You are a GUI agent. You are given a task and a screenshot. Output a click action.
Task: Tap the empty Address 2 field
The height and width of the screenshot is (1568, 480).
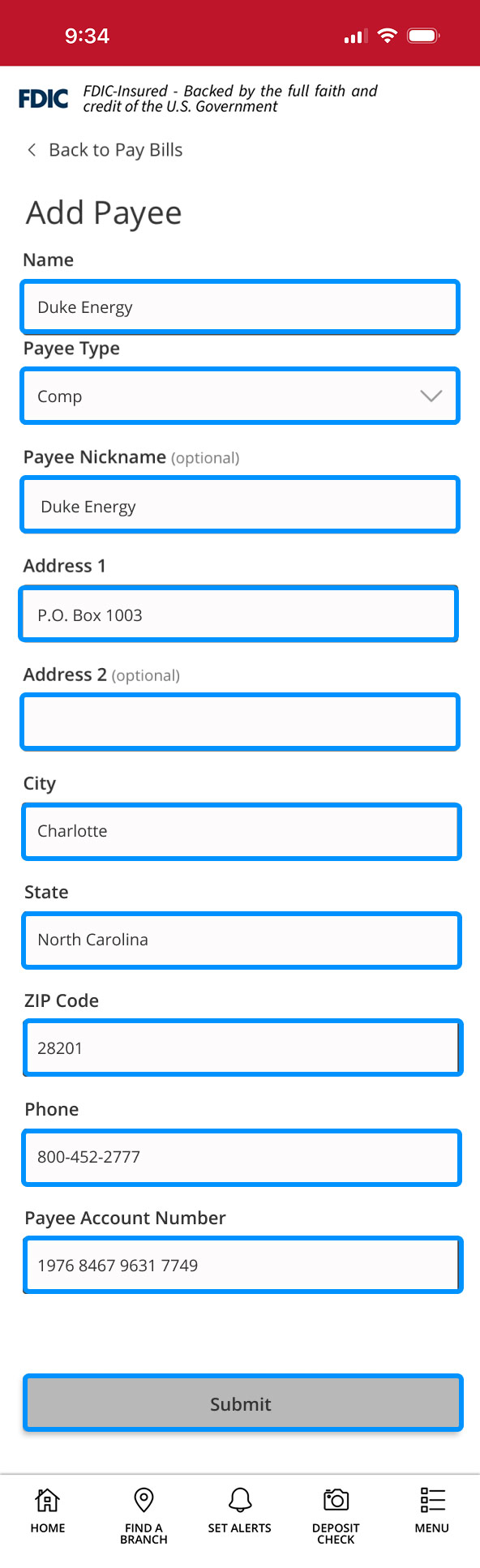240,722
